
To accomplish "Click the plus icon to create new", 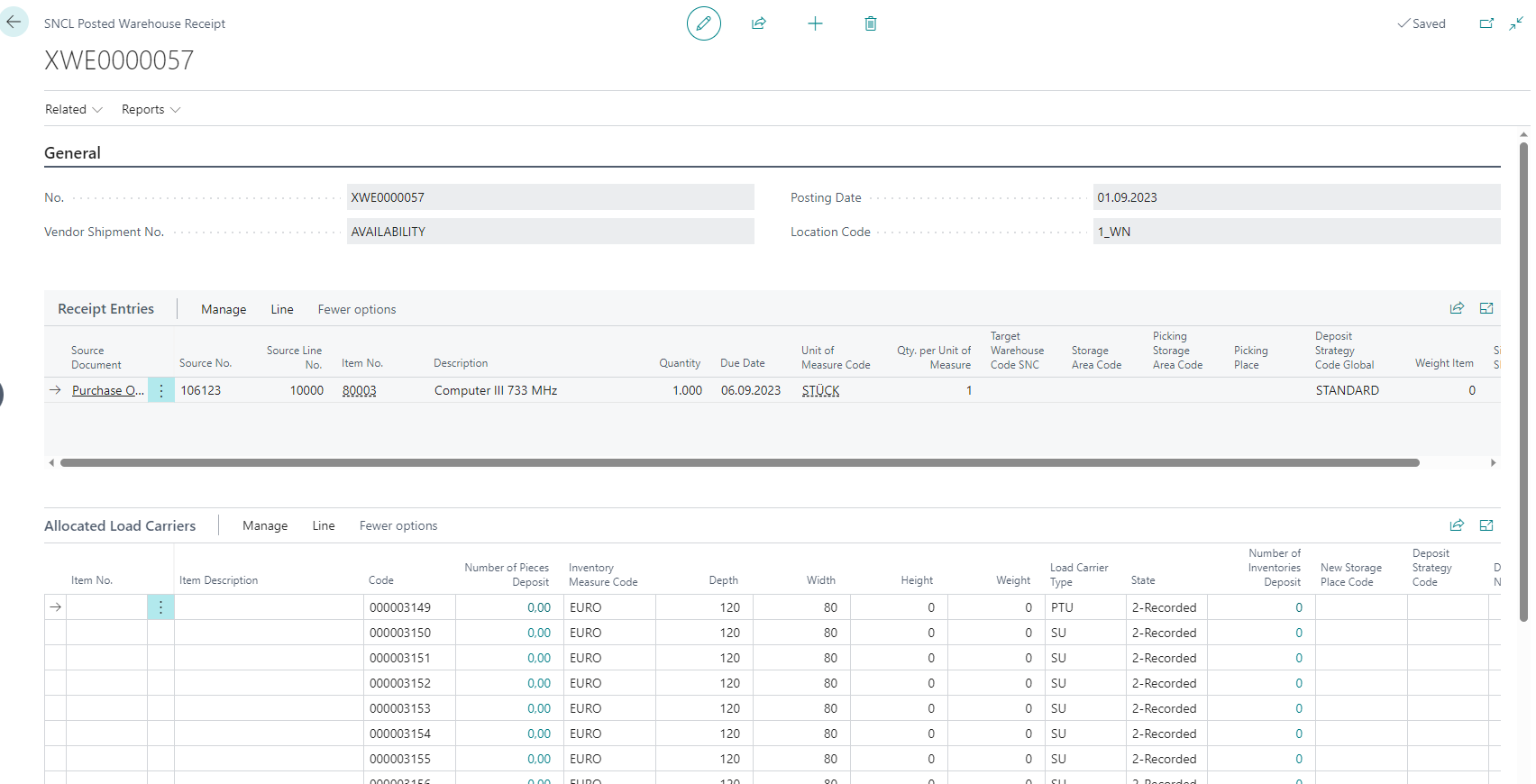I will 815,23.
